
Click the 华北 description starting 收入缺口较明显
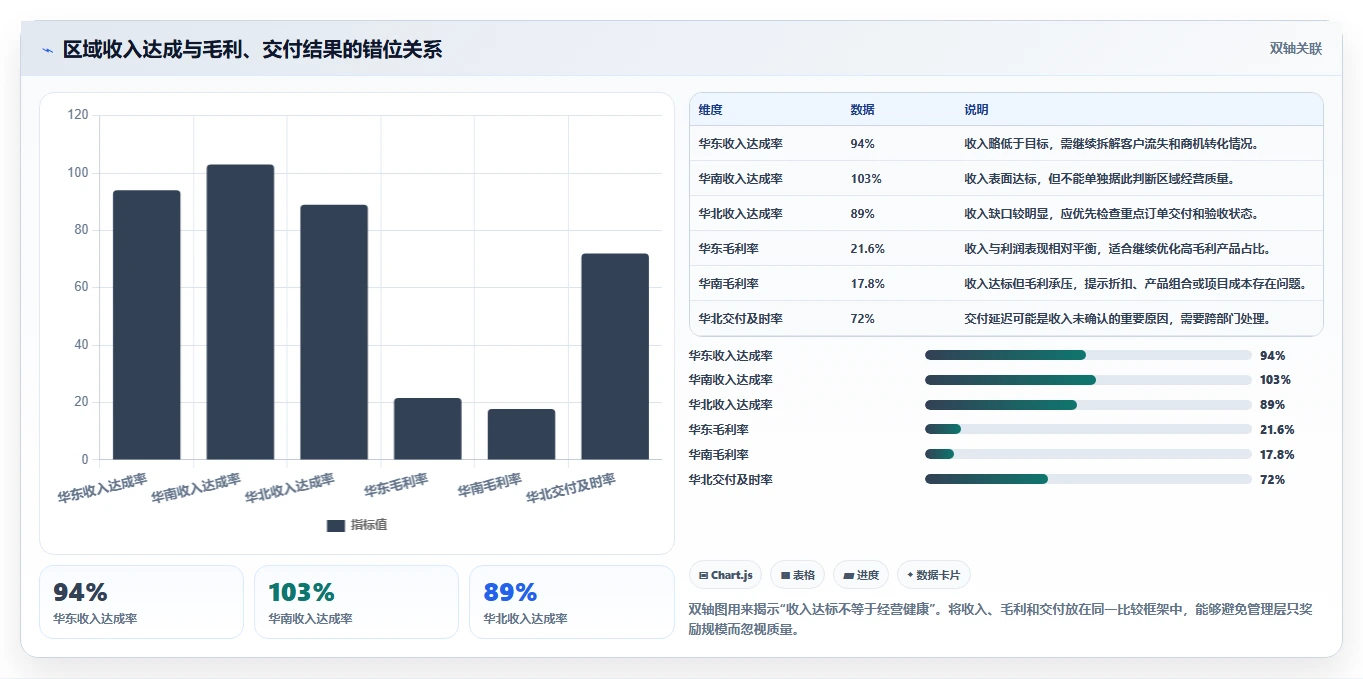pyautogui.click(x=1111, y=214)
